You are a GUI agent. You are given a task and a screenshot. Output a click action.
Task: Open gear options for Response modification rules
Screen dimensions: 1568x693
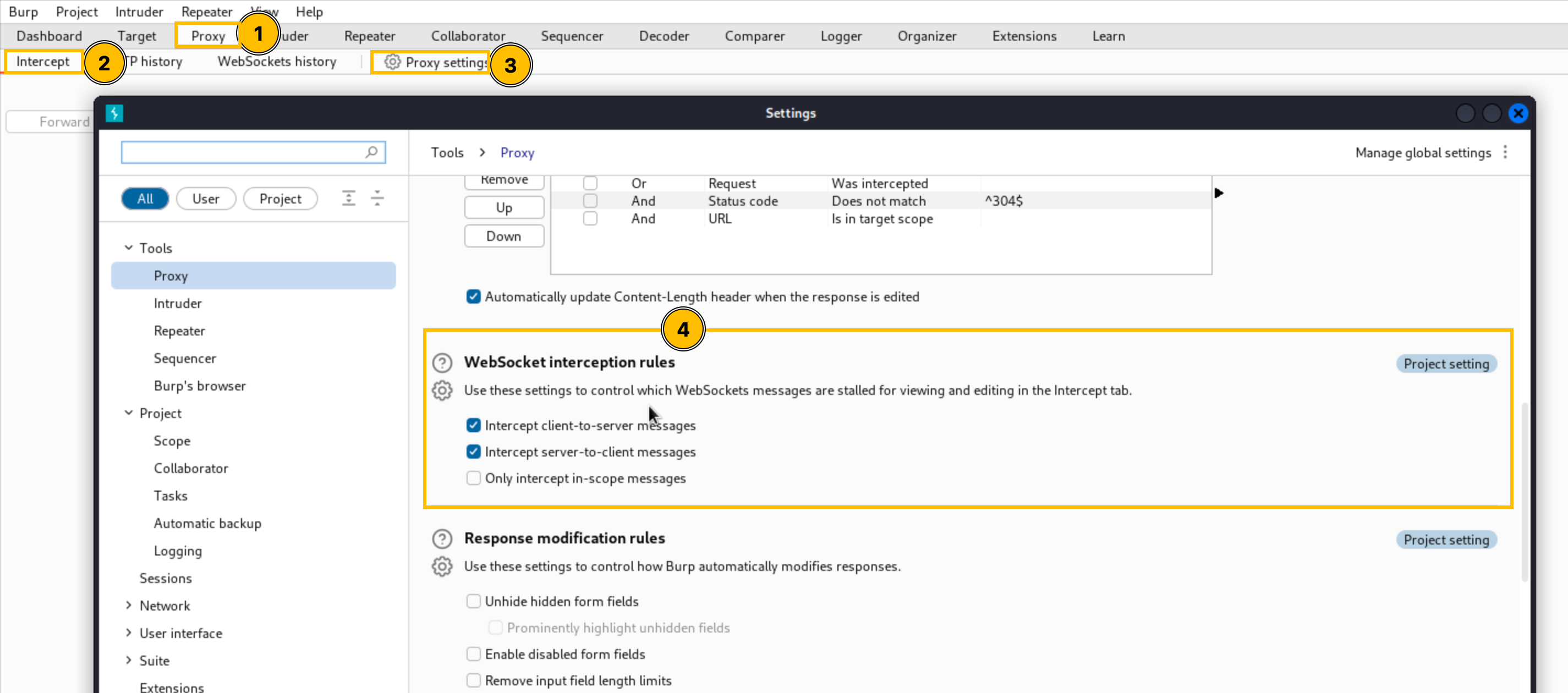(442, 566)
